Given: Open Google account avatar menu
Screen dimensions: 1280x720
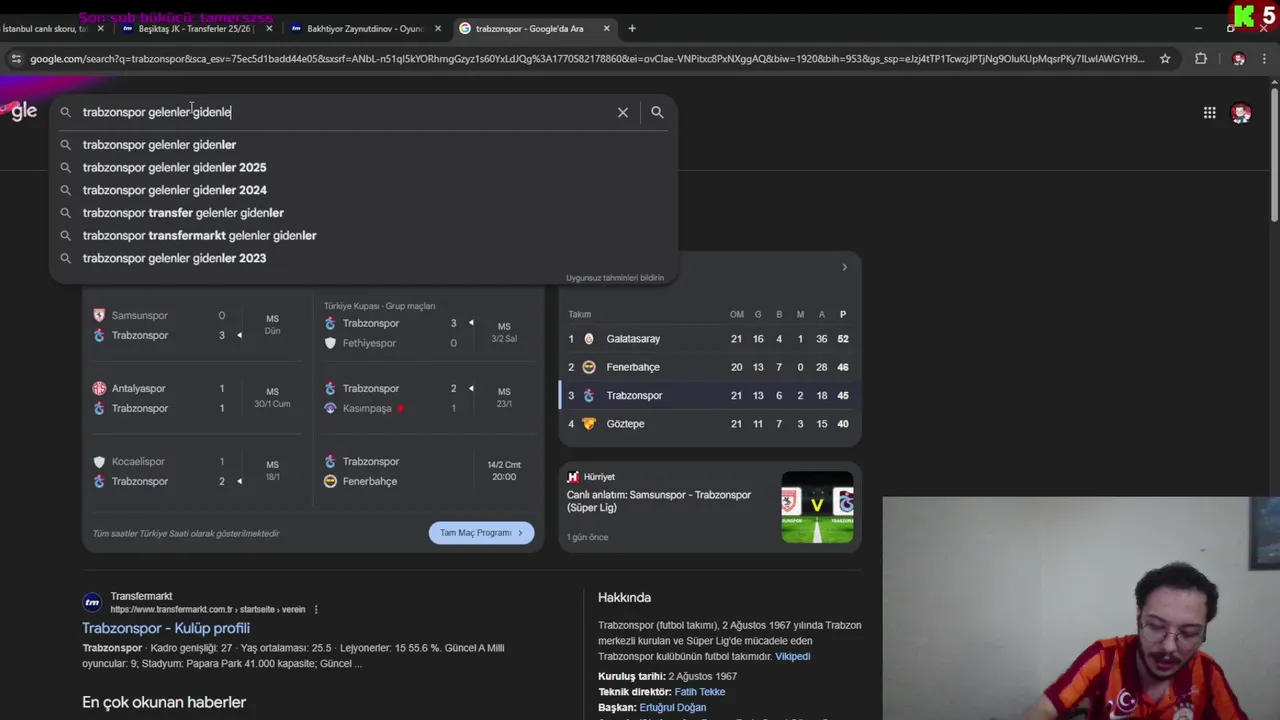Looking at the screenshot, I should pos(1241,113).
